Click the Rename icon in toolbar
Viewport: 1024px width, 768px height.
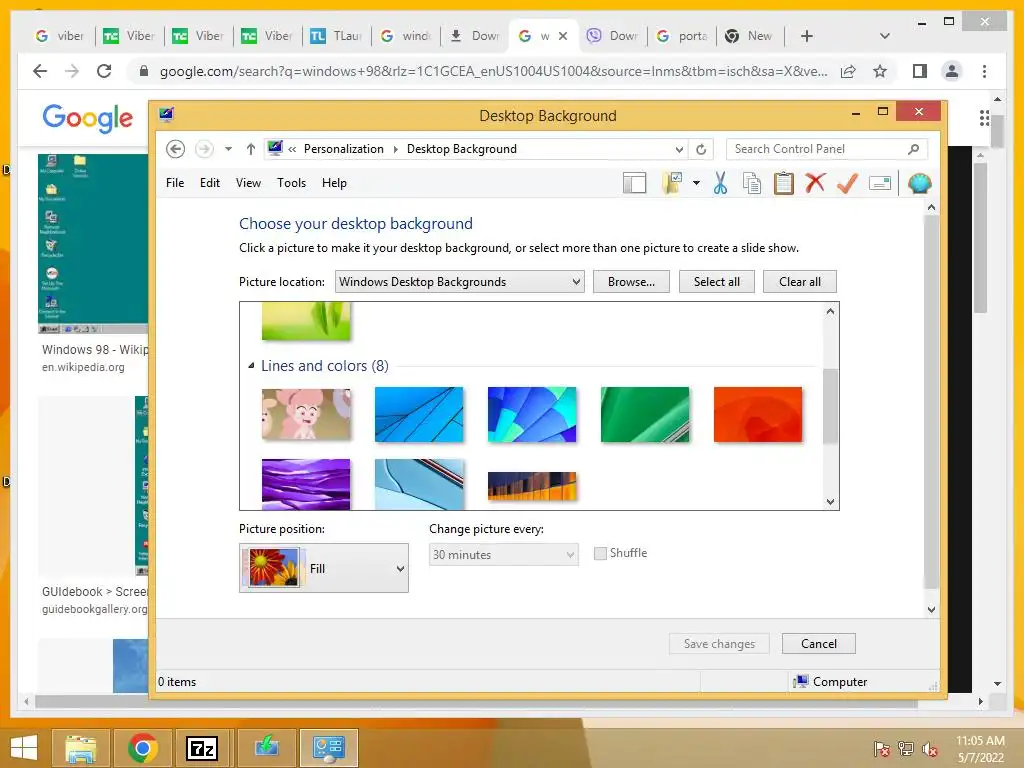pyautogui.click(x=880, y=184)
